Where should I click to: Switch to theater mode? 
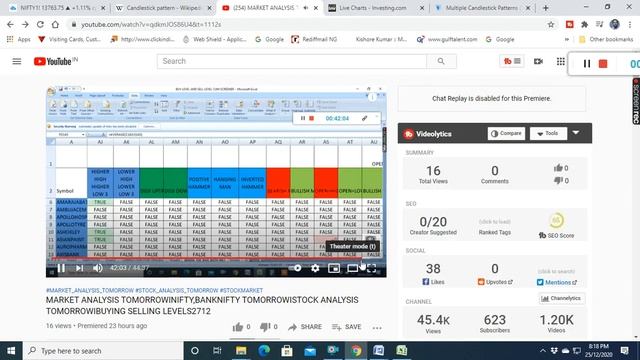tap(352, 268)
